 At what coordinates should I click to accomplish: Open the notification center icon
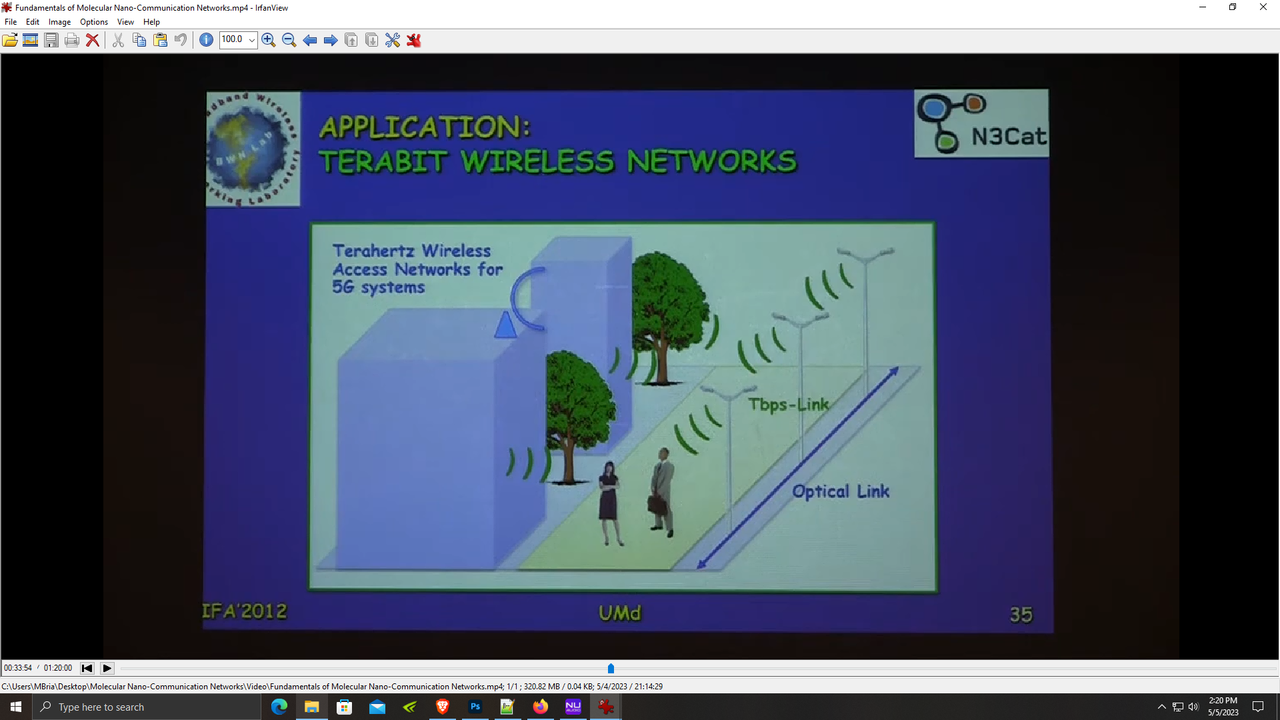1259,707
